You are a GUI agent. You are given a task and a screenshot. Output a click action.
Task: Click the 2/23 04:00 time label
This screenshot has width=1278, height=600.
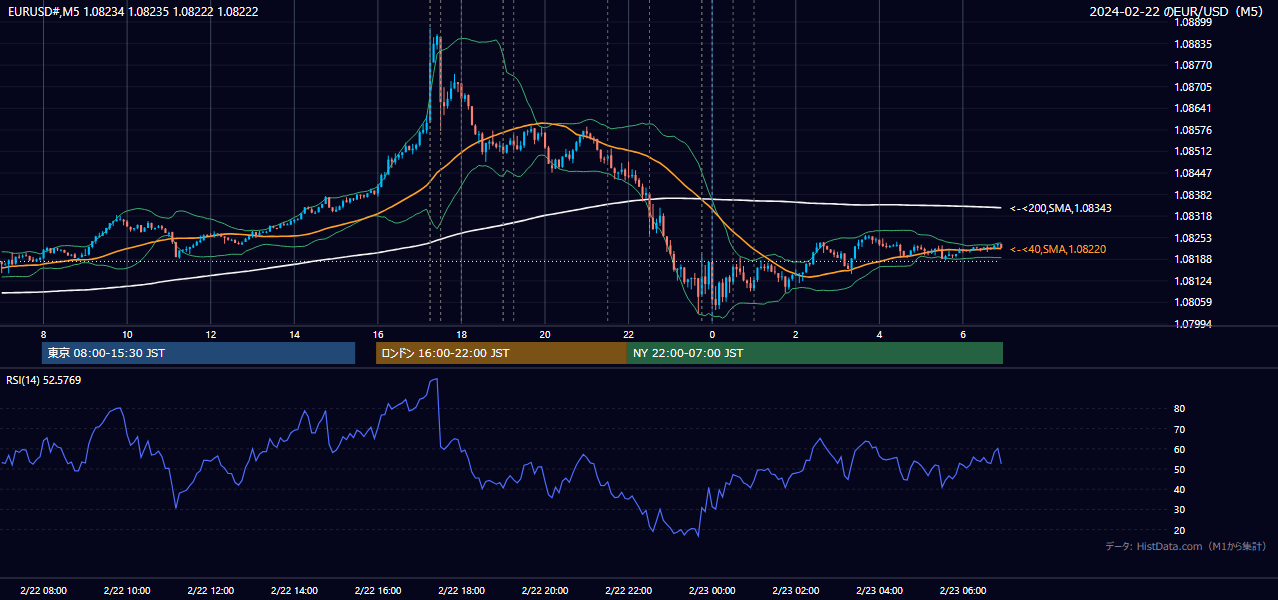[x=879, y=590]
